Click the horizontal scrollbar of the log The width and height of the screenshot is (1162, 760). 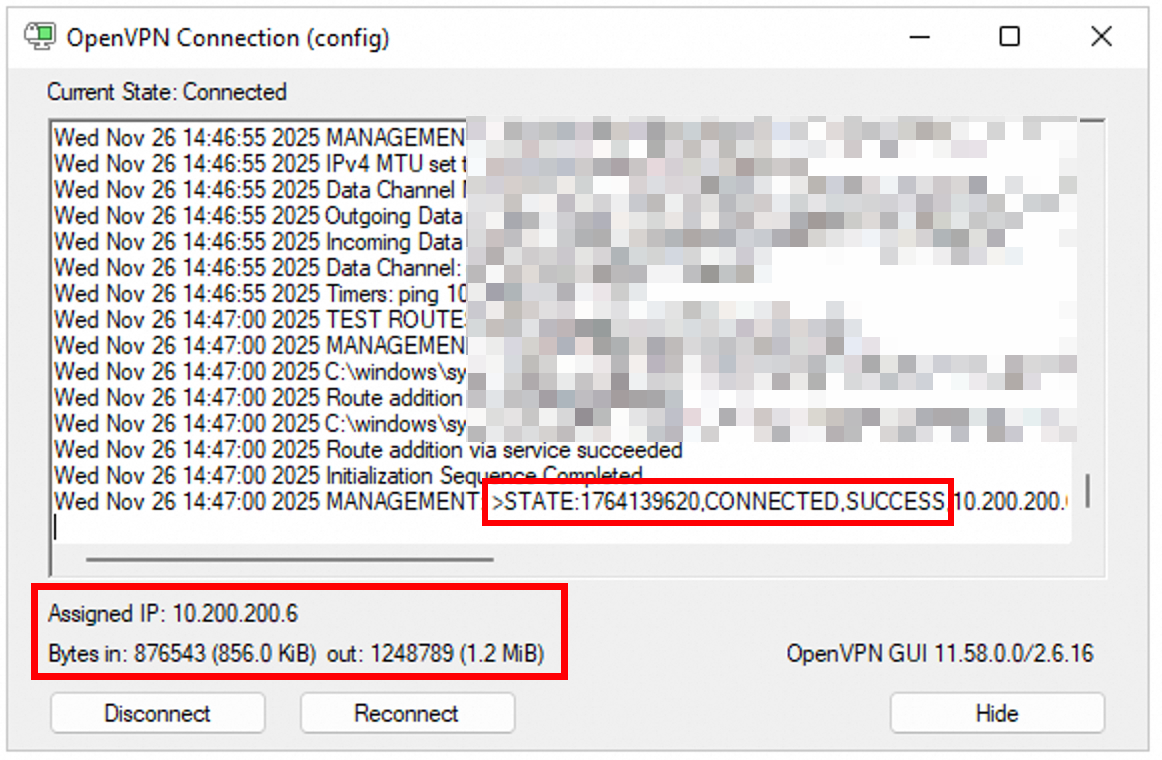click(290, 560)
